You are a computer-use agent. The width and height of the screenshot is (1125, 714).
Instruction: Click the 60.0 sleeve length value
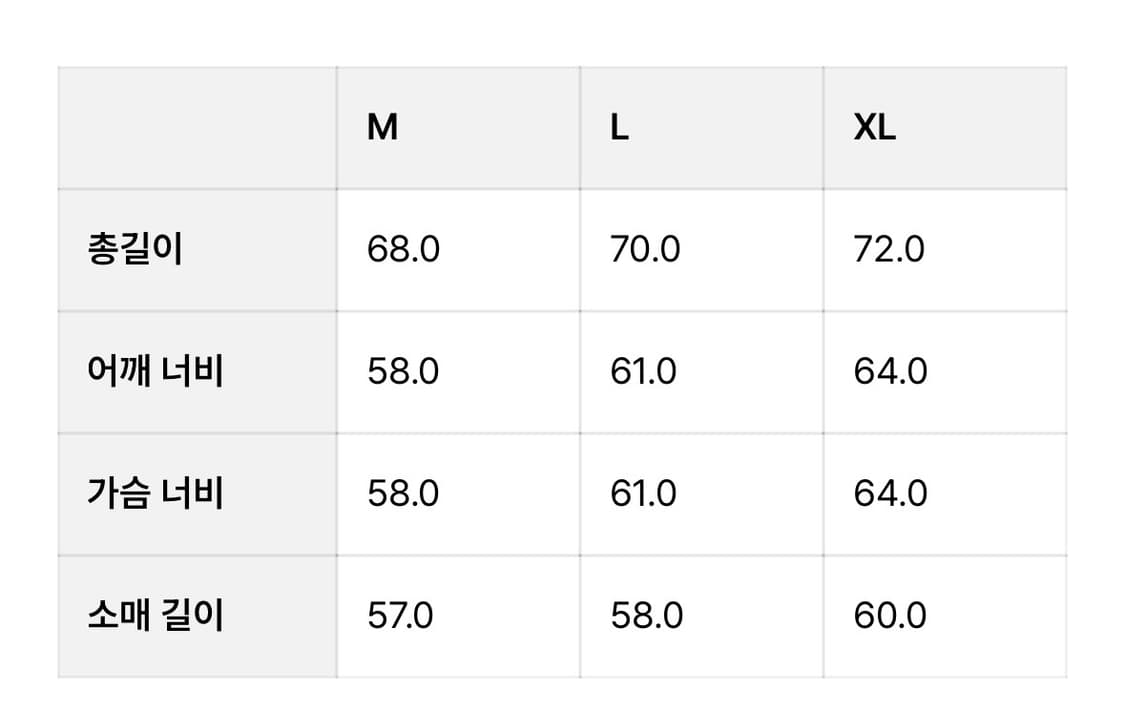tap(890, 616)
